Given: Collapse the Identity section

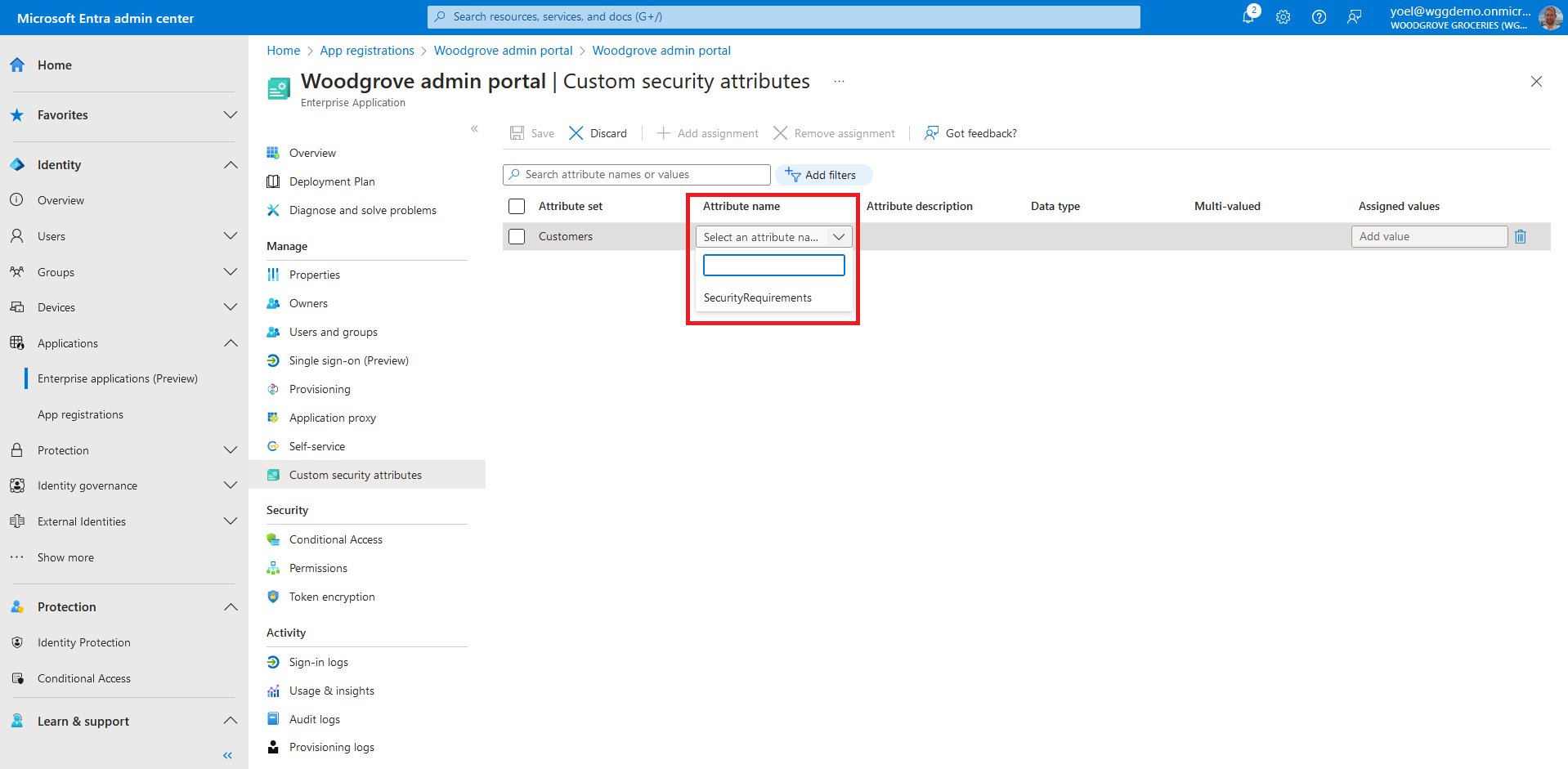Looking at the screenshot, I should [x=231, y=165].
